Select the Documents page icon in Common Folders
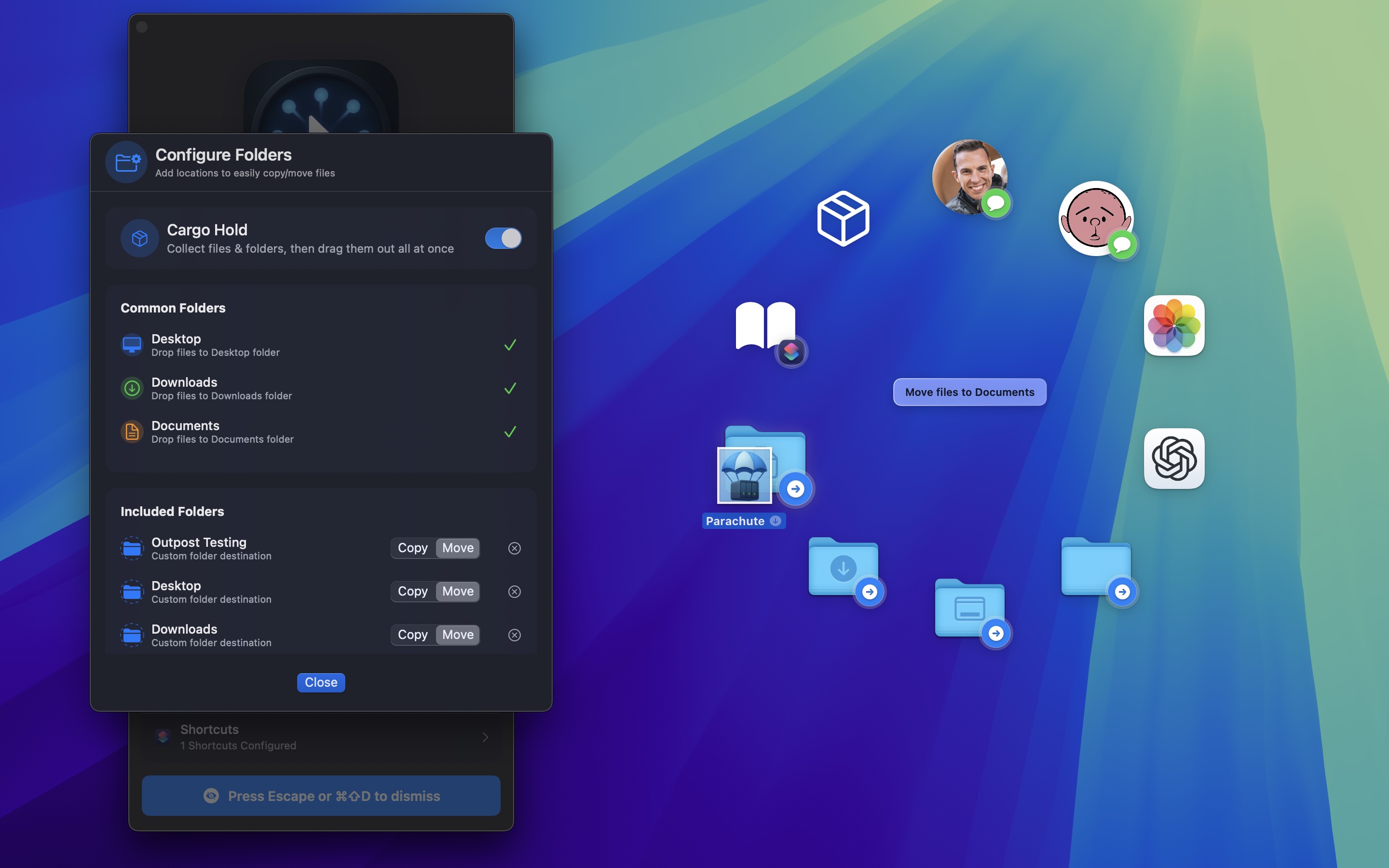The height and width of the screenshot is (868, 1389). click(132, 431)
